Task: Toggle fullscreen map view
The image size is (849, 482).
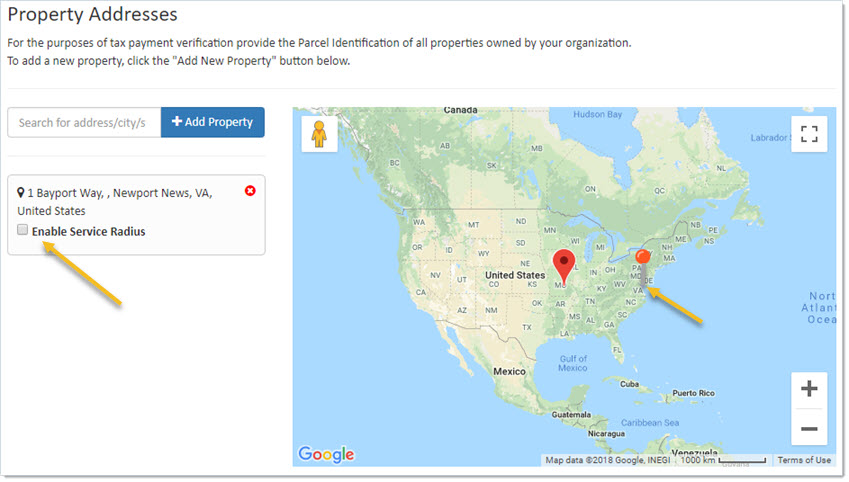Action: (x=809, y=134)
